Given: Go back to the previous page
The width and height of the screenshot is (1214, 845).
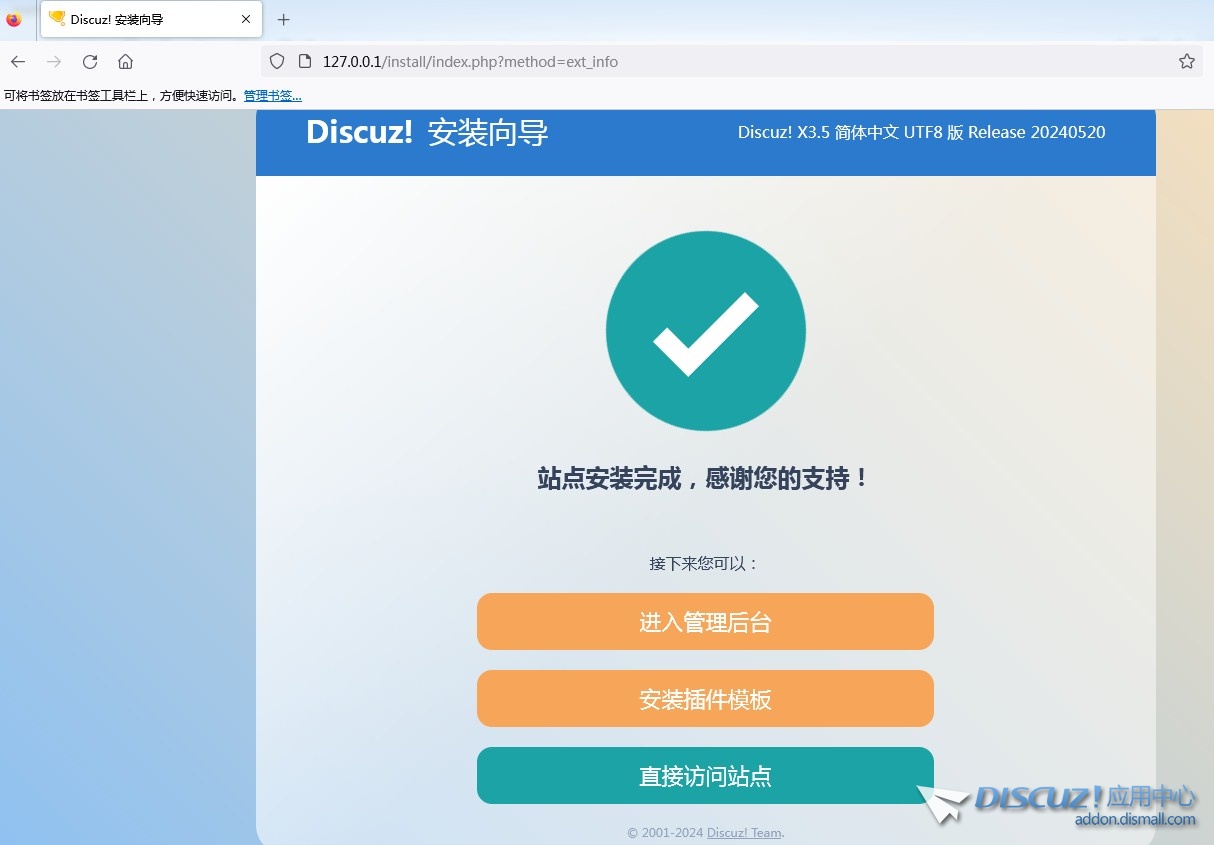Looking at the screenshot, I should tap(18, 62).
